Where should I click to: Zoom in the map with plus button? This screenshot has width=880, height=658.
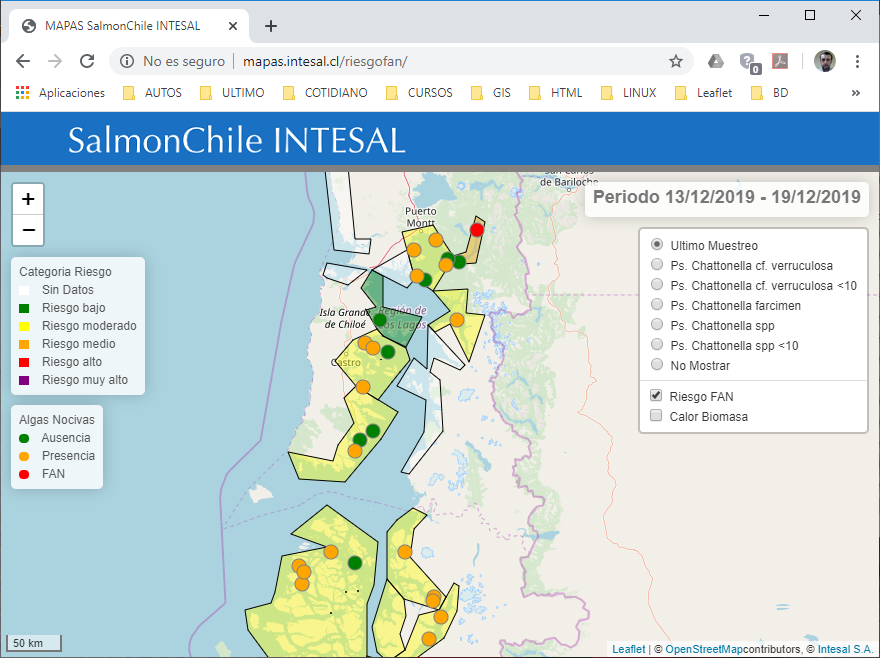pos(28,199)
